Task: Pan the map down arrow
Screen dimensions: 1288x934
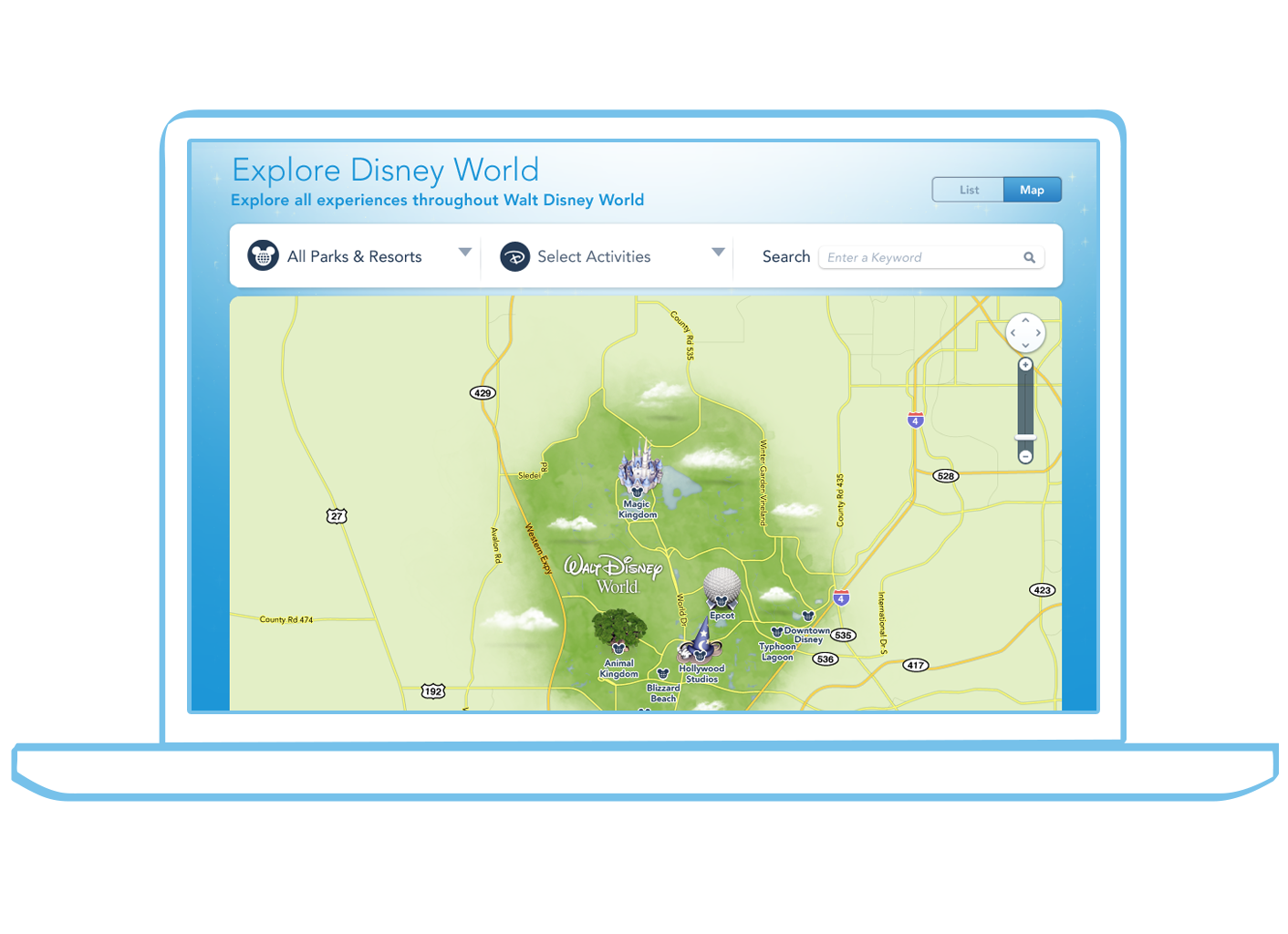Action: pyautogui.click(x=1025, y=345)
